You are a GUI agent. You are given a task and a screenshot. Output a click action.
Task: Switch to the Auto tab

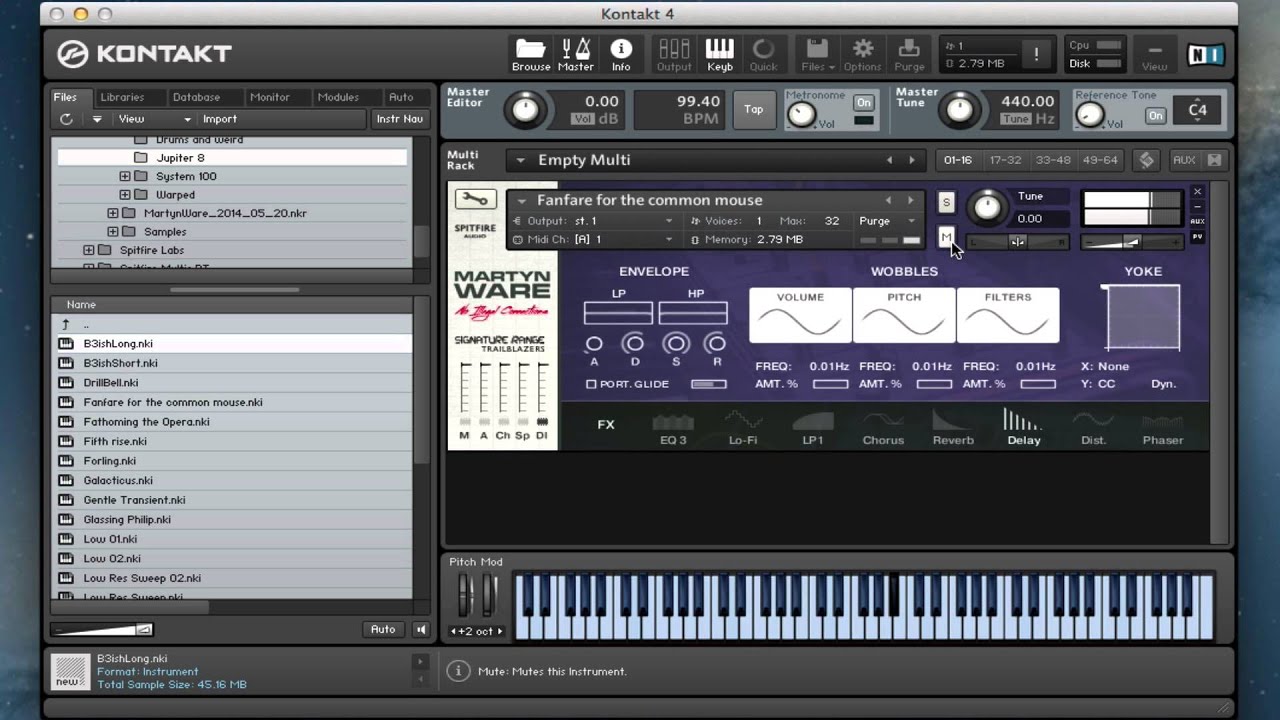point(401,97)
